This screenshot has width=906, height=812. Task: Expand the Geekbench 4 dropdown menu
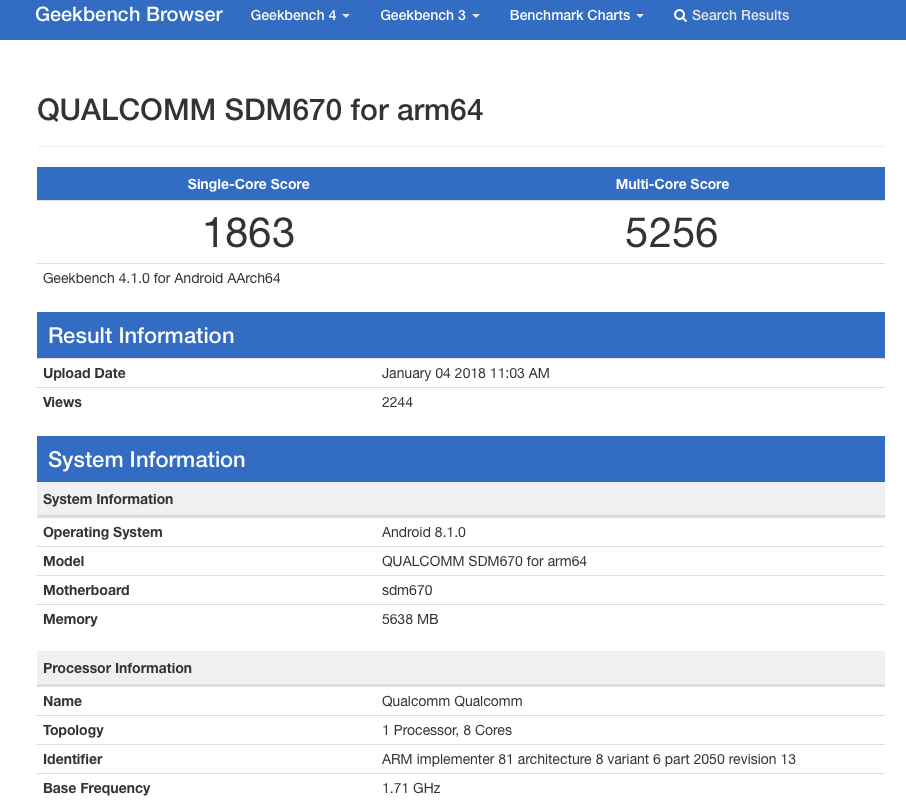coord(300,16)
